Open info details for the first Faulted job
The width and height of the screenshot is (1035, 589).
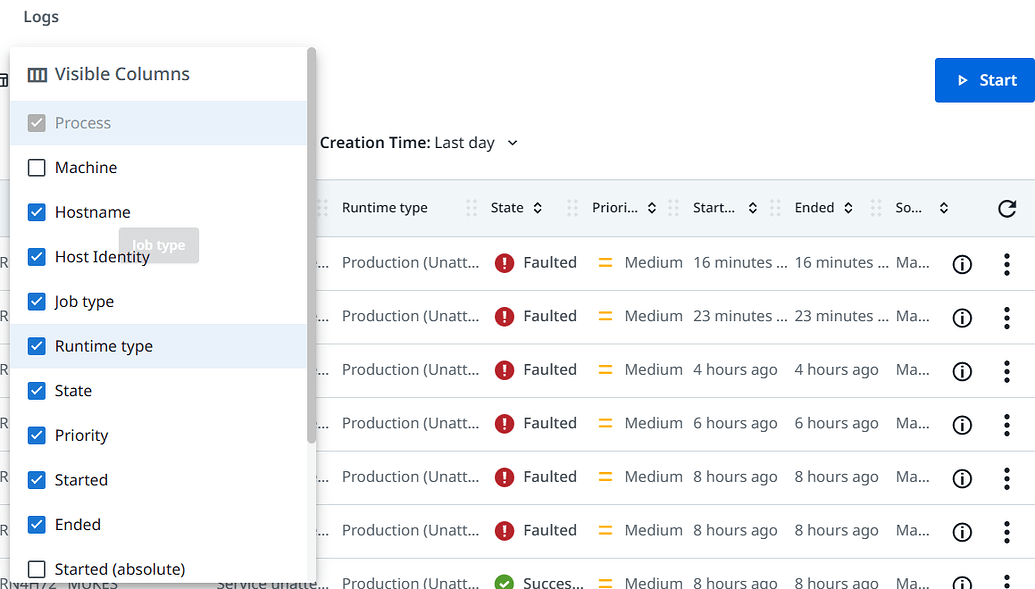(961, 264)
